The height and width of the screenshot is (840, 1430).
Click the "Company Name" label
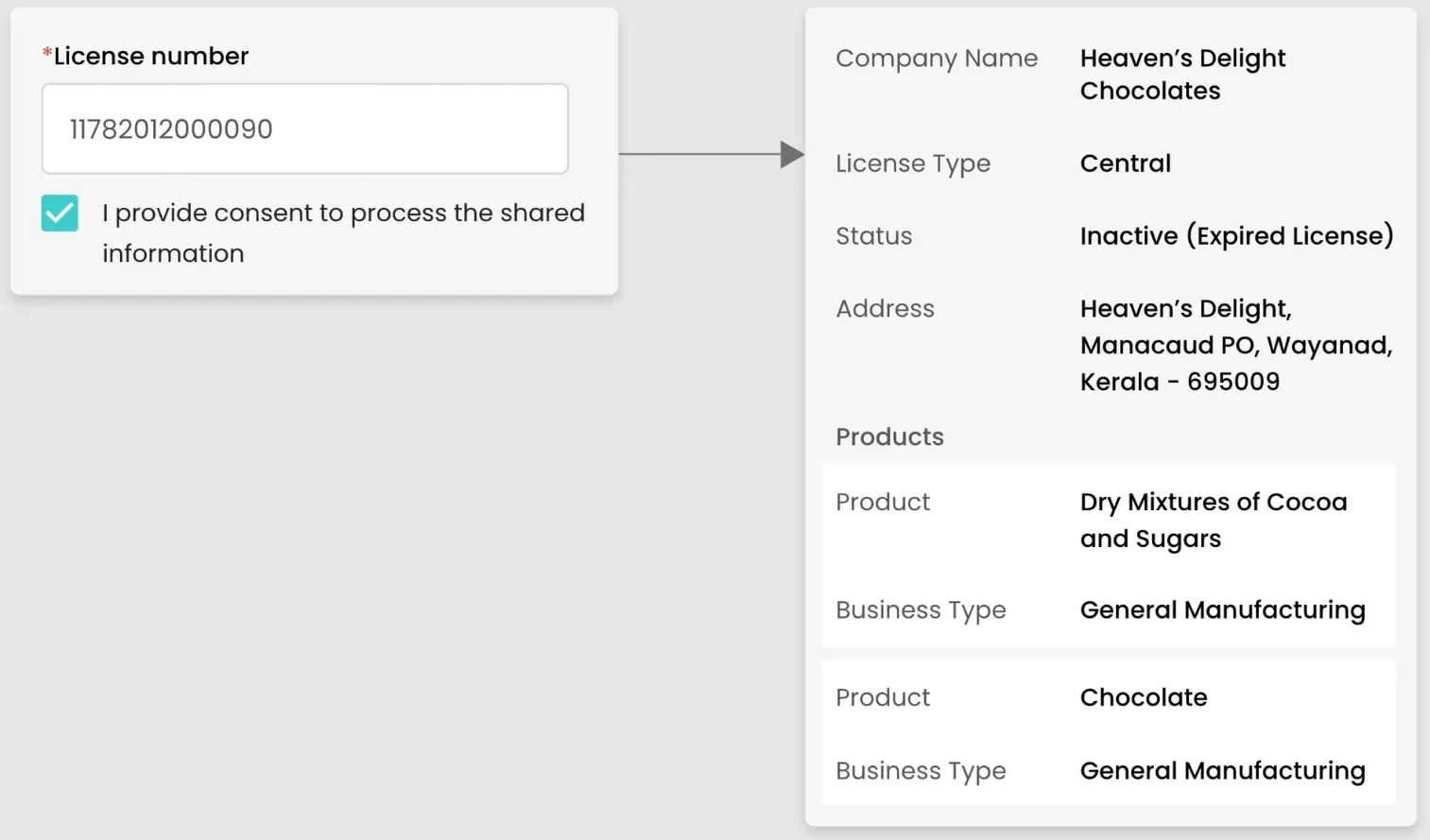tap(937, 59)
